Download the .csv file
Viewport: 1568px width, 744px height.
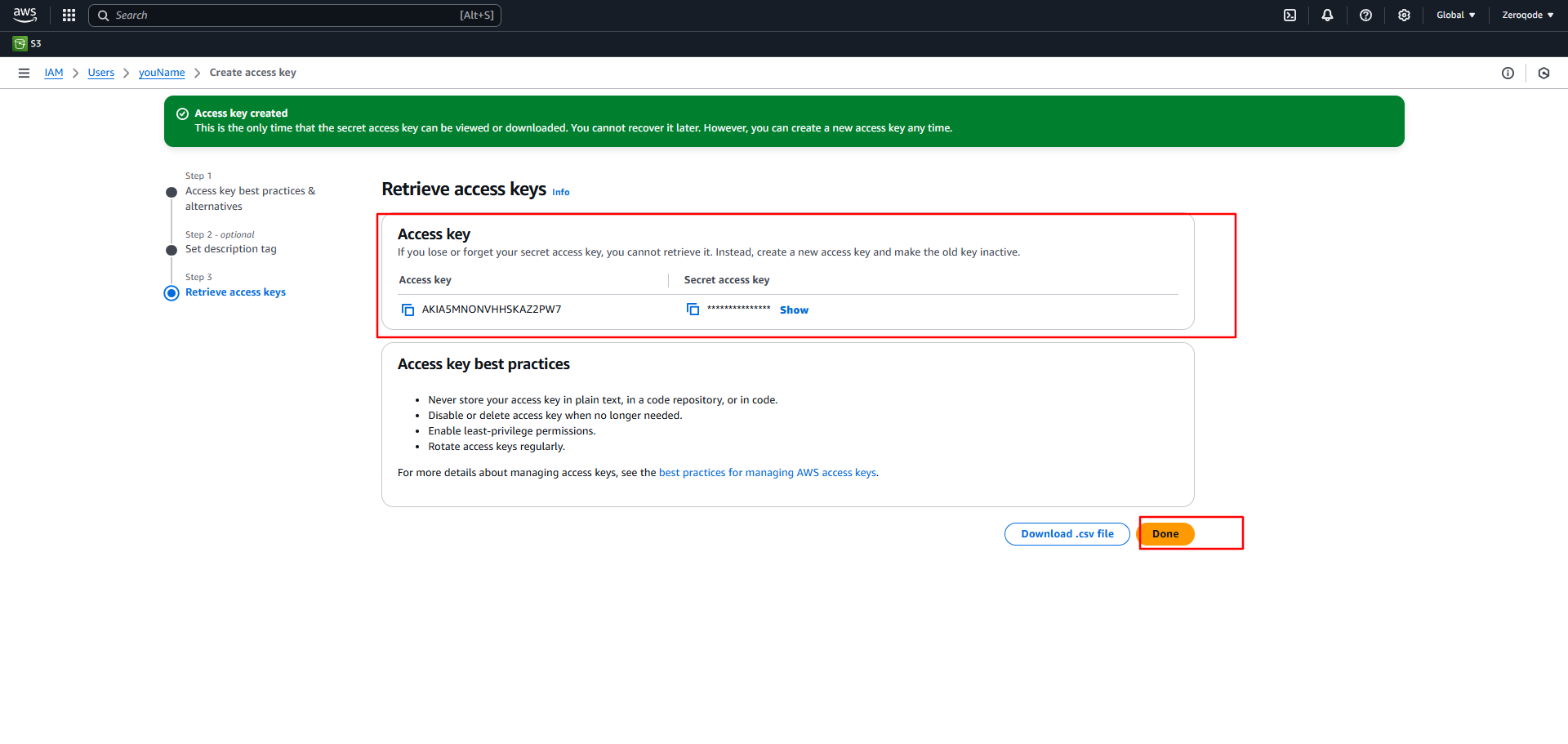(x=1067, y=534)
